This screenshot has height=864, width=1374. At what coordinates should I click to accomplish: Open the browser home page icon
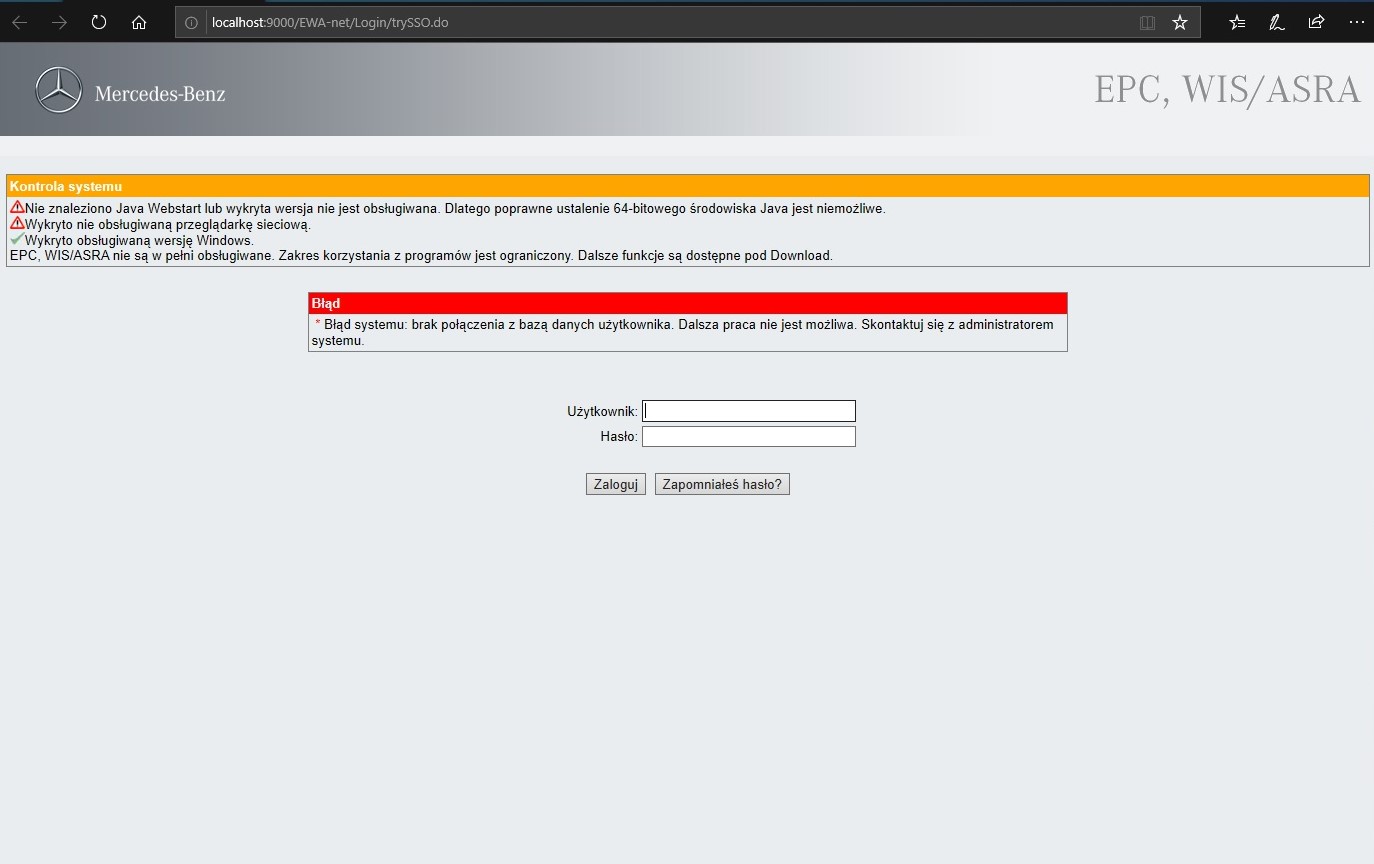point(139,22)
